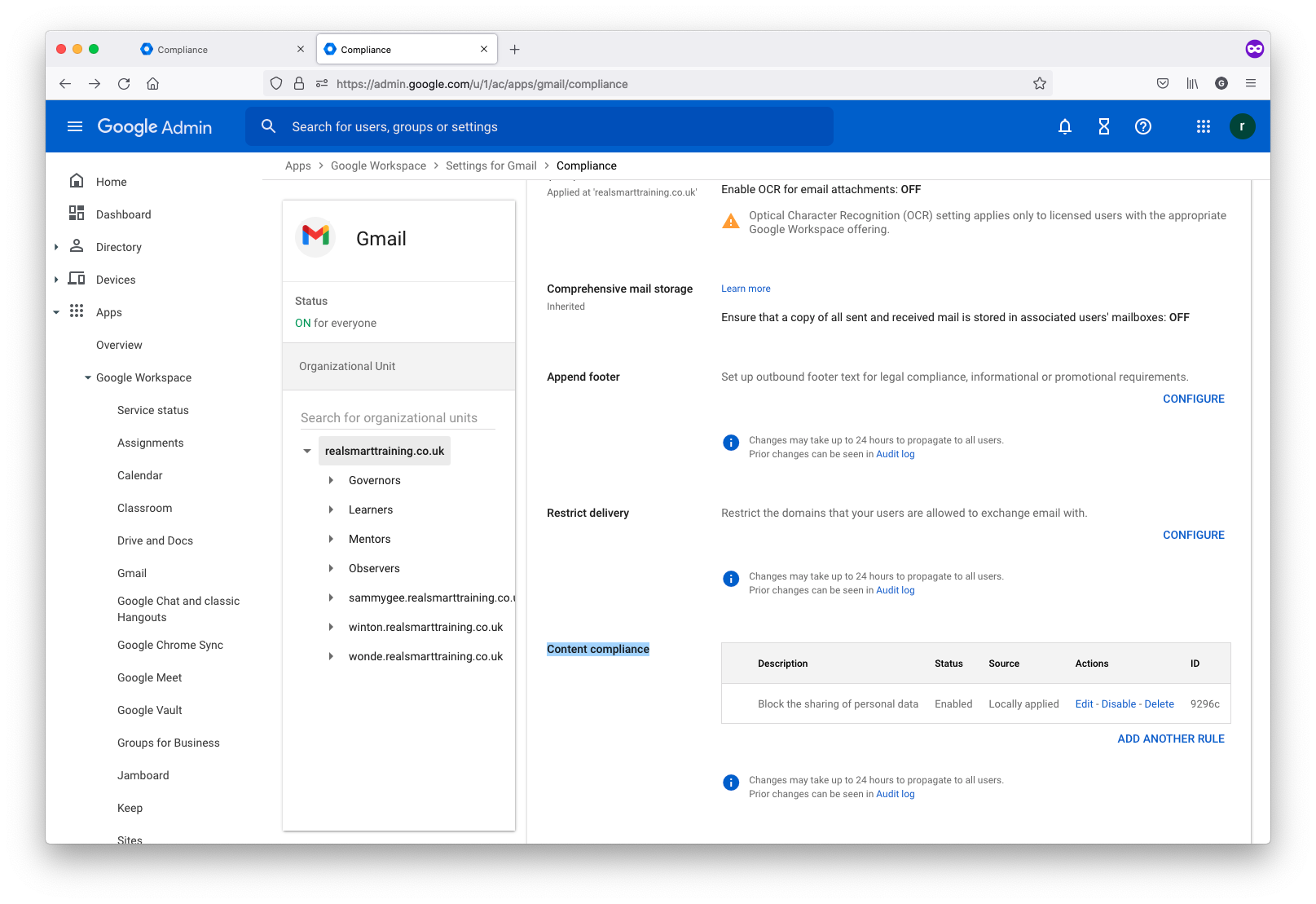
Task: Open Drive and Docs in sidebar
Action: [x=156, y=540]
